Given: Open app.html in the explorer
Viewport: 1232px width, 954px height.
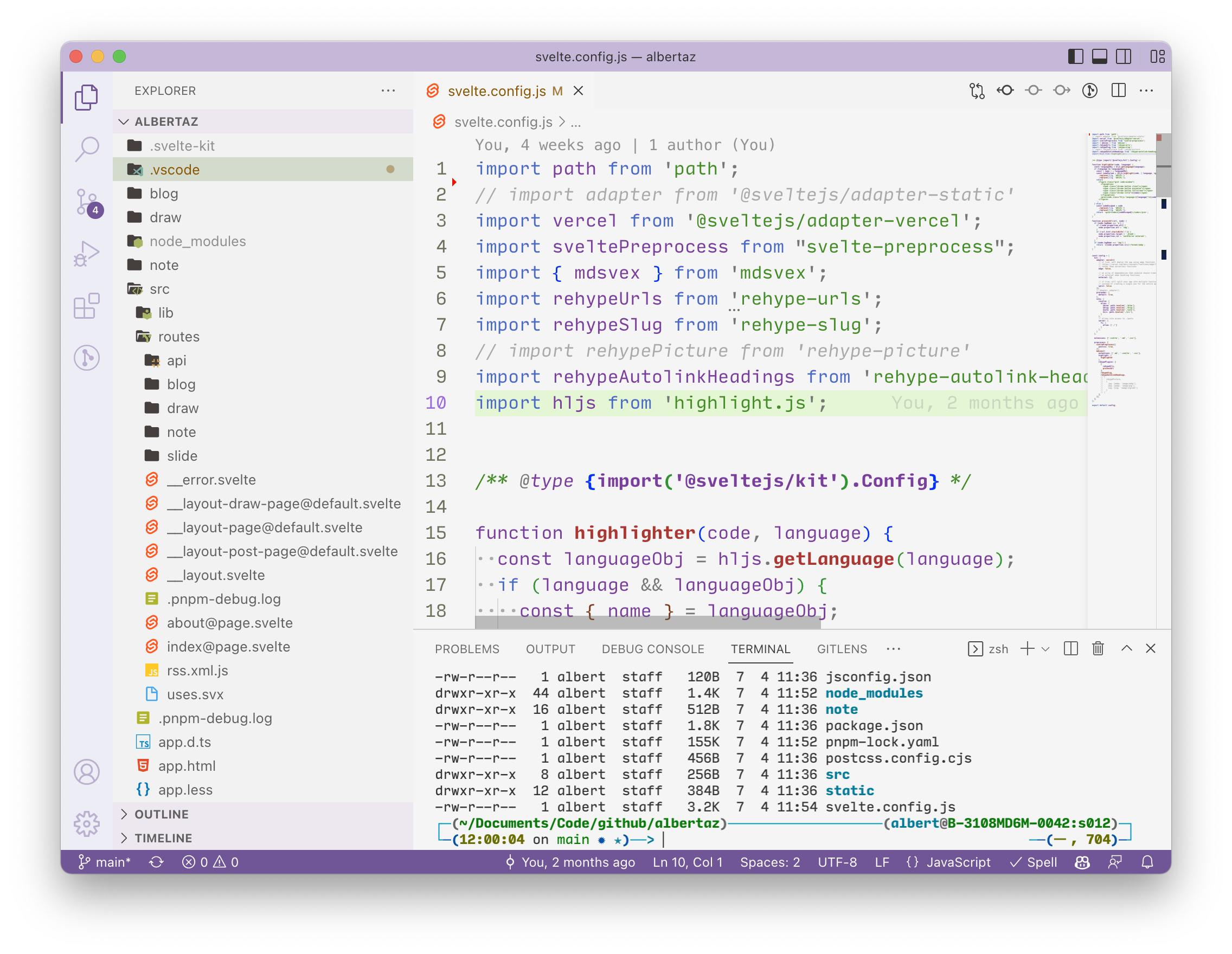Looking at the screenshot, I should [187, 766].
